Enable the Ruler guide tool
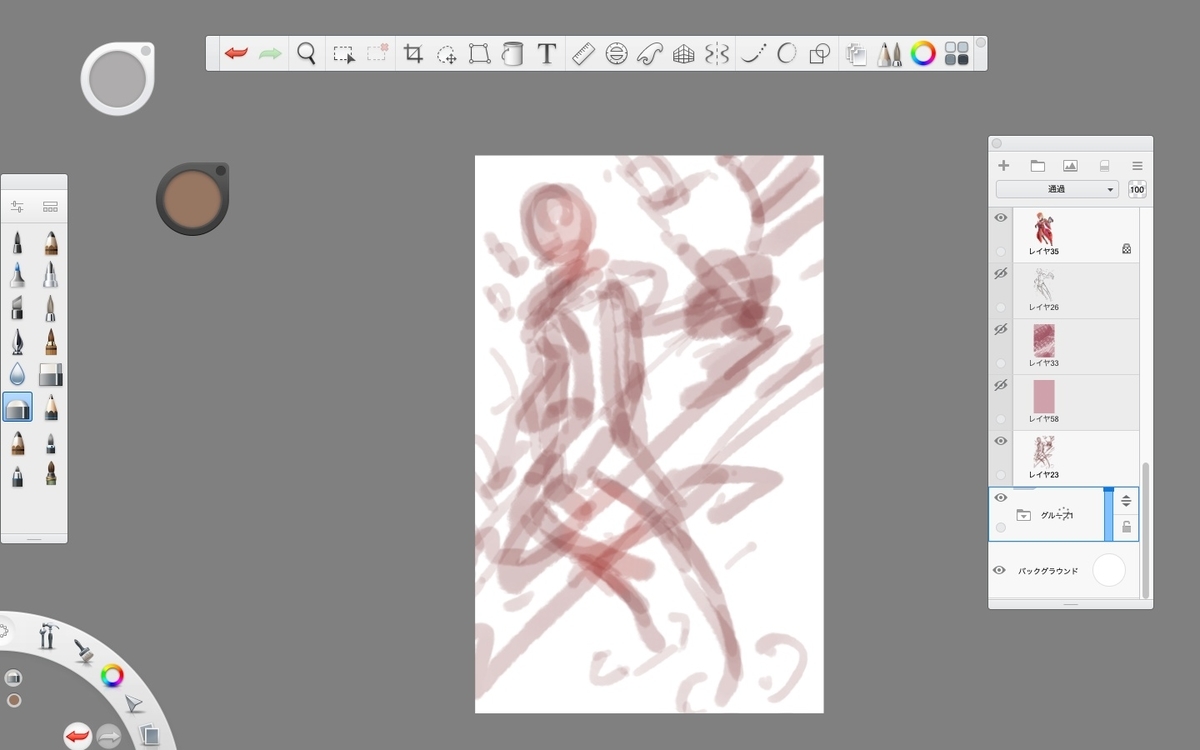The height and width of the screenshot is (750, 1200). tap(584, 54)
